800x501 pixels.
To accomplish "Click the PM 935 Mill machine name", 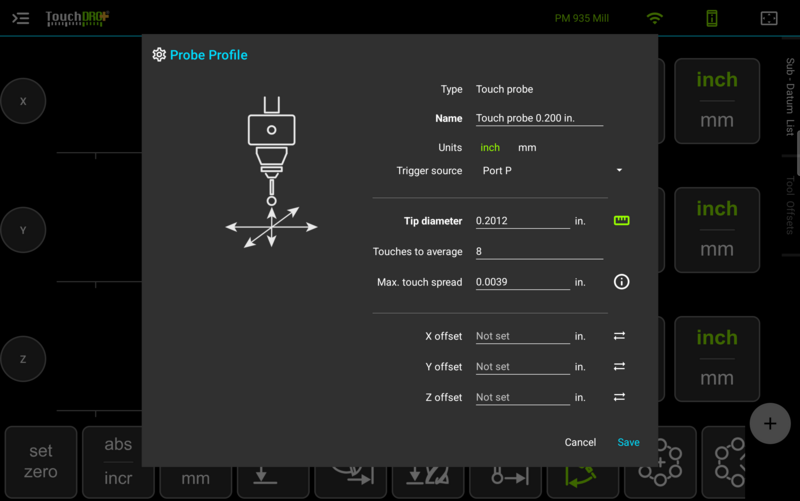I will point(582,18).
